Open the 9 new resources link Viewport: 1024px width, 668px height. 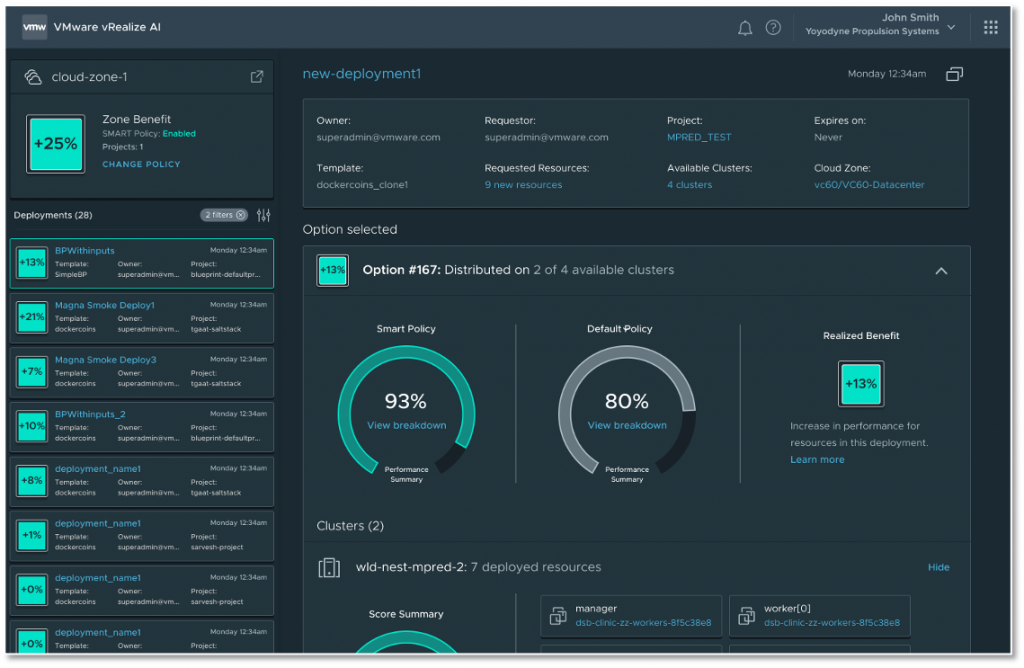(523, 185)
